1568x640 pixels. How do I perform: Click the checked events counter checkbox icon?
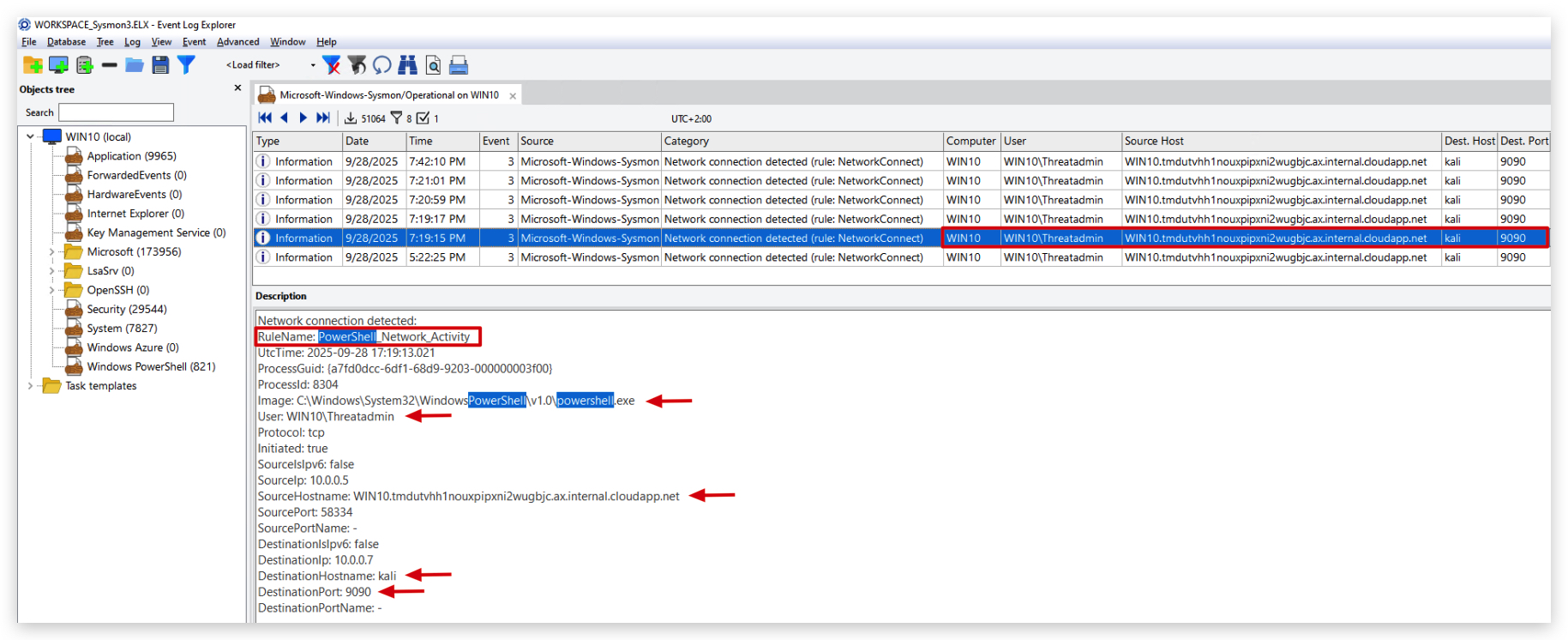[x=423, y=118]
